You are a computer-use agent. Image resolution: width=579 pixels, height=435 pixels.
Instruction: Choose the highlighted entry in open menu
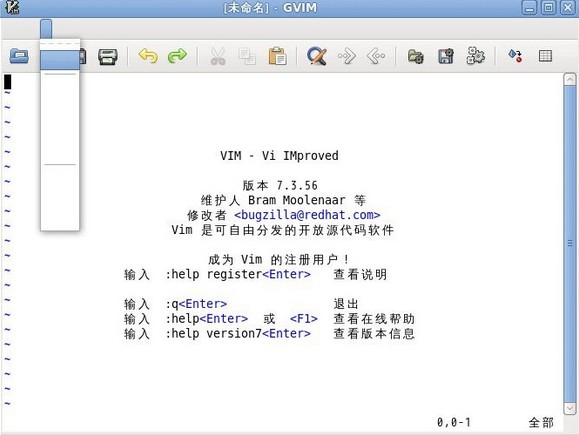60,60
